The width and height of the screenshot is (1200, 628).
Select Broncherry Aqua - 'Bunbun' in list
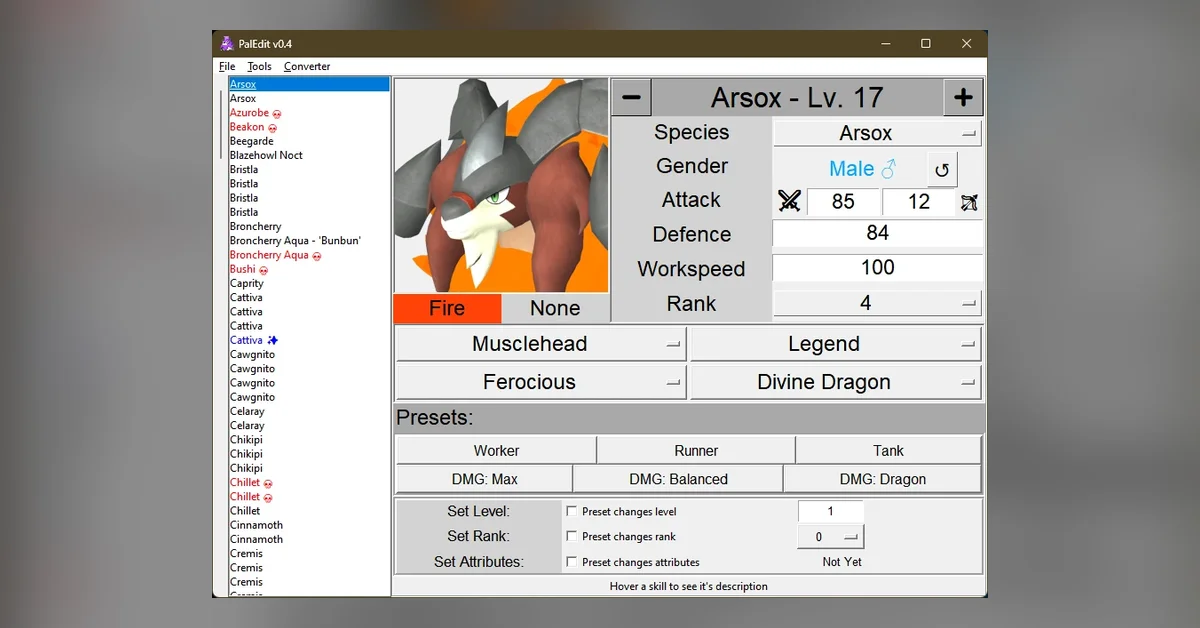coord(295,240)
